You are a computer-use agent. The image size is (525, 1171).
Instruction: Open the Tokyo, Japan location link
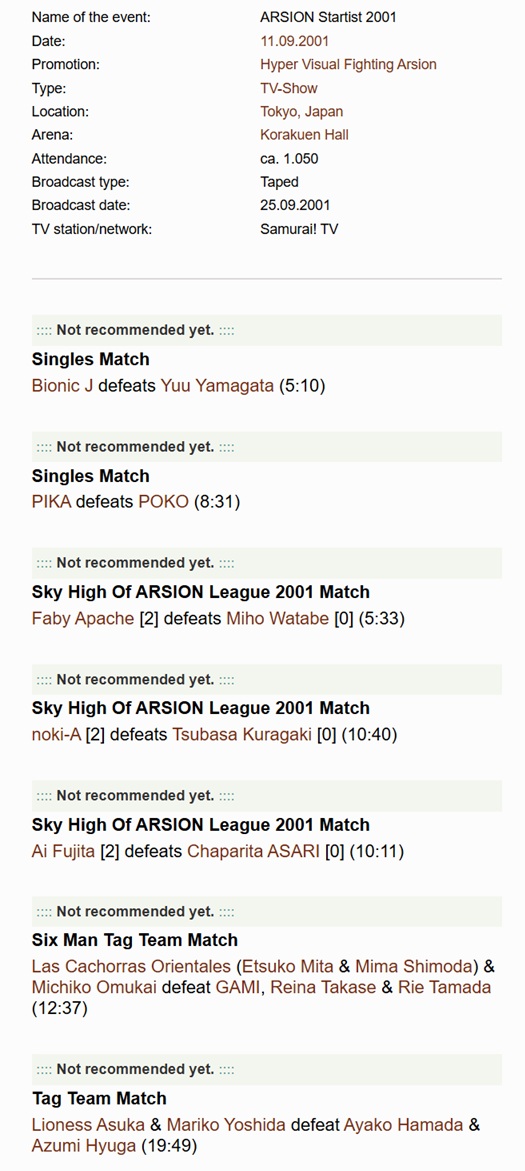point(302,111)
